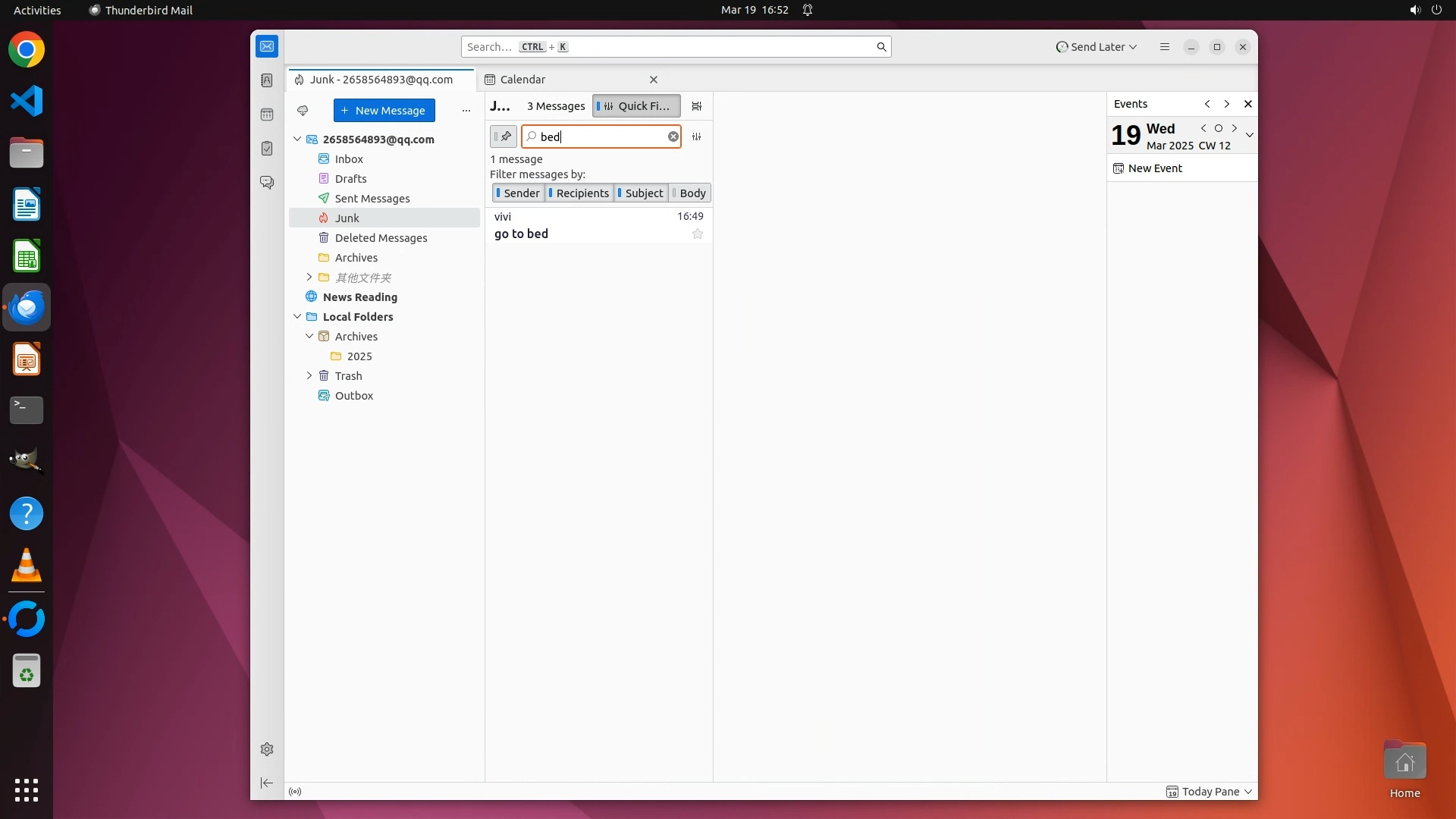Click the Get Messages cloud icon

[x=303, y=111]
